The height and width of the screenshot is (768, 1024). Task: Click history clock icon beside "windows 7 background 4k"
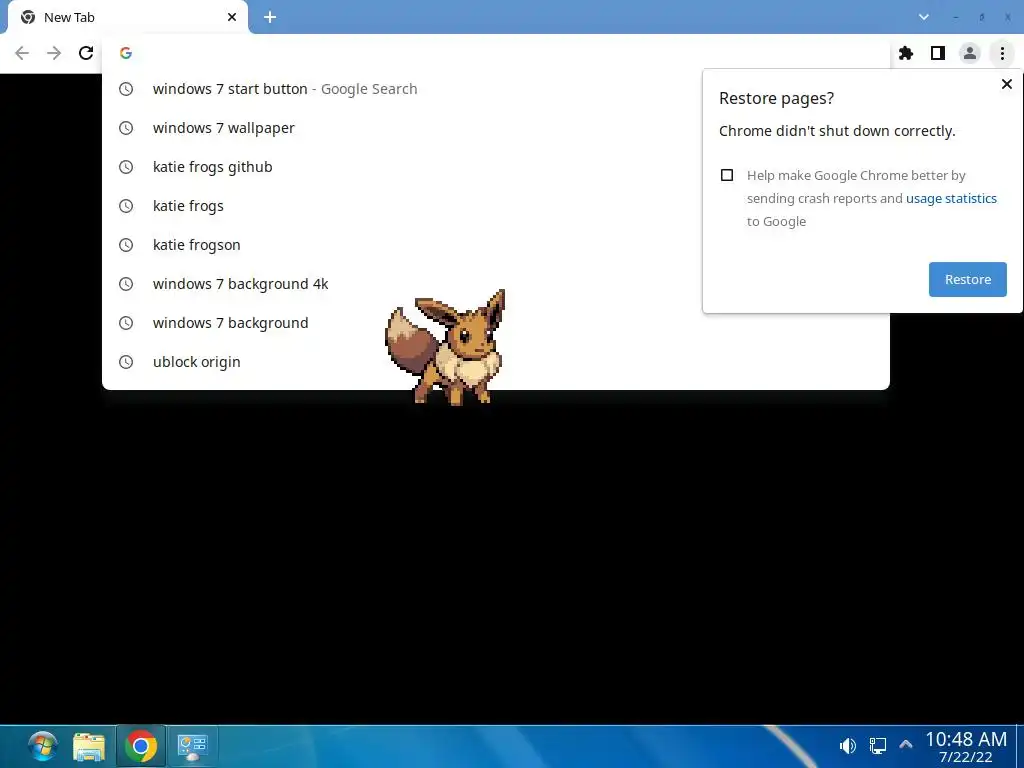pyautogui.click(x=126, y=284)
